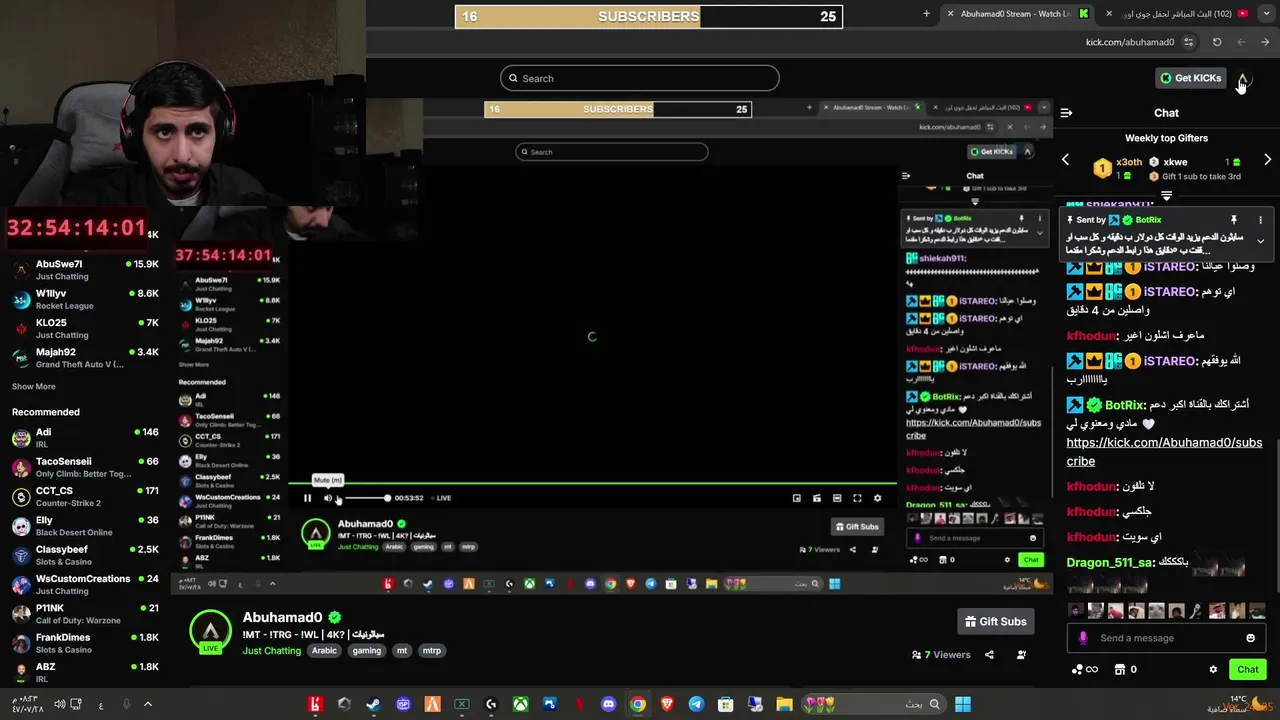Click the kick.com/abuhamad0 address bar
The height and width of the screenshot is (720, 1280).
click(1130, 42)
